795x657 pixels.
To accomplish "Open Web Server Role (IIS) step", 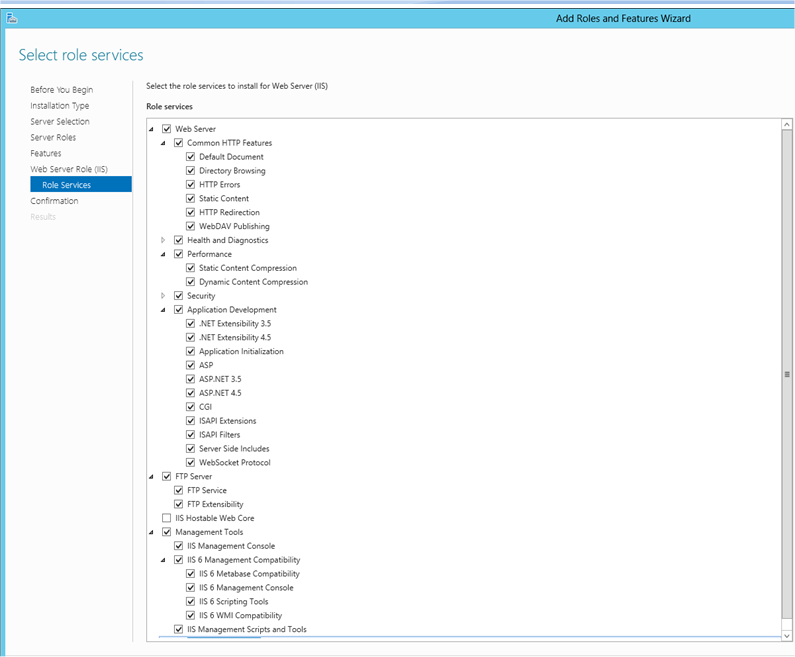I will pos(69,169).
